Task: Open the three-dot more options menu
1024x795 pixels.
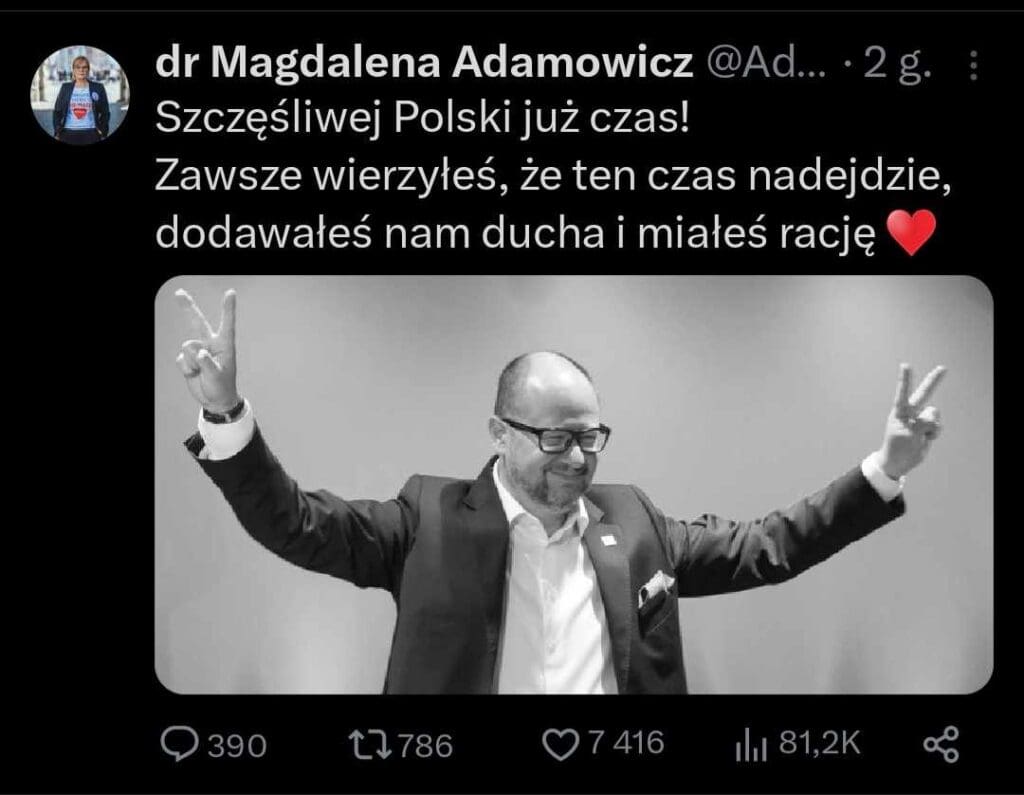Action: [974, 65]
